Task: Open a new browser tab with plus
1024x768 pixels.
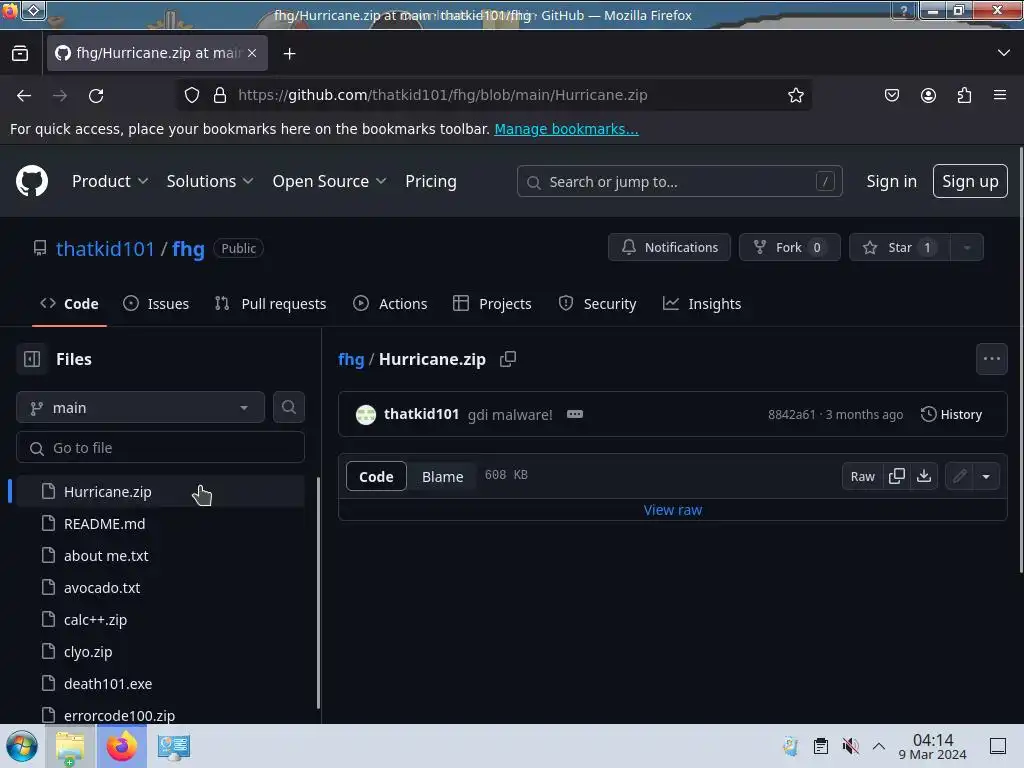Action: (289, 54)
